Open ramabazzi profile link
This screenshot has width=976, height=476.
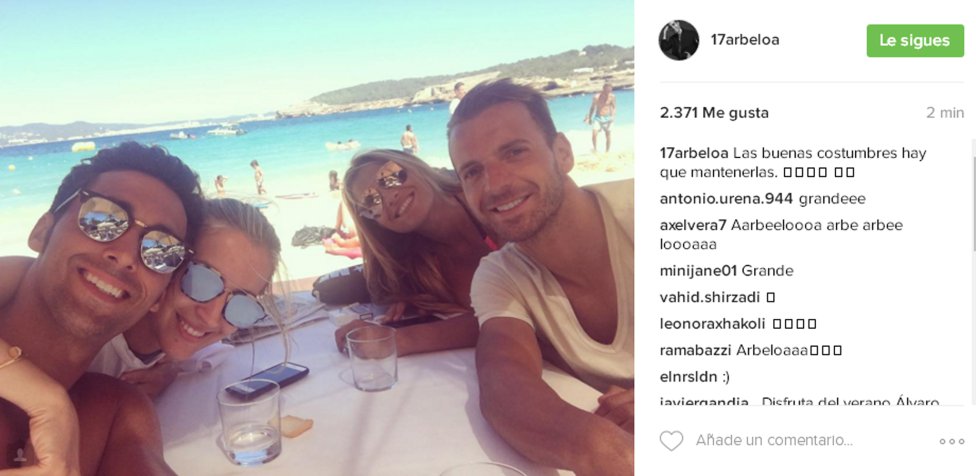coord(695,350)
